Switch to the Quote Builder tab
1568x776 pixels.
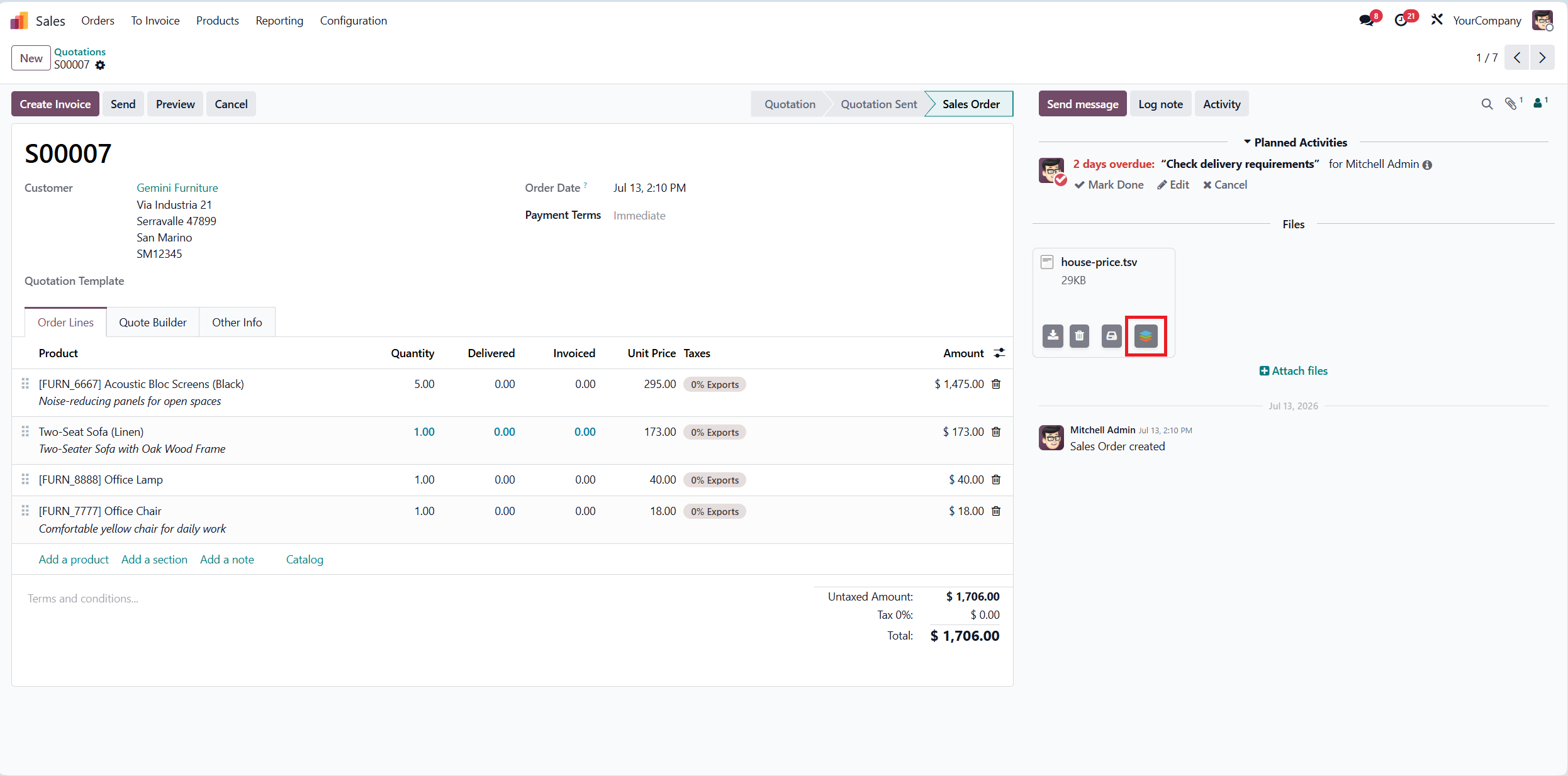point(153,323)
